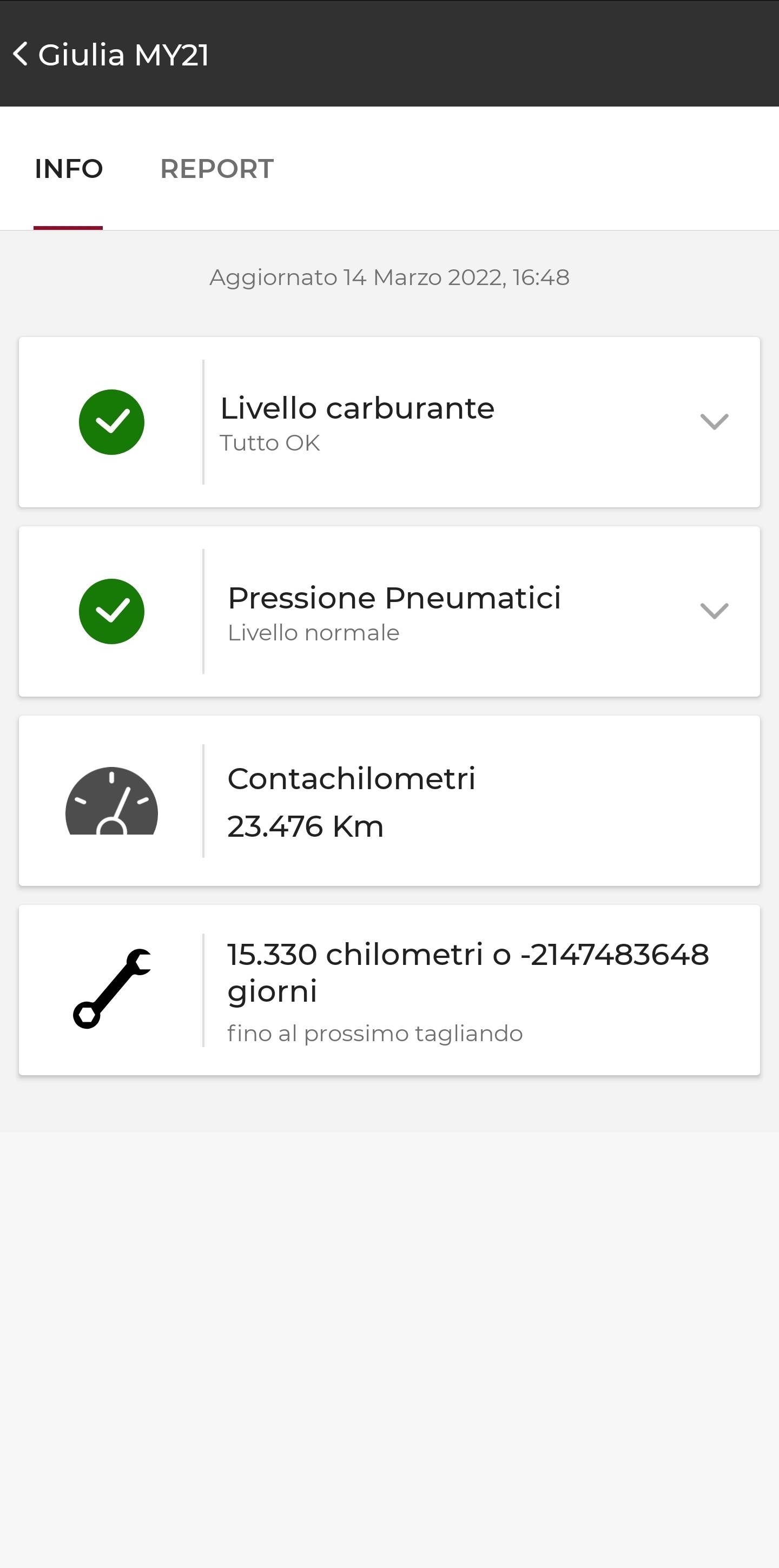Screen dimensions: 779x1568
Task: Click the Livello normale status text
Action: [x=313, y=633]
